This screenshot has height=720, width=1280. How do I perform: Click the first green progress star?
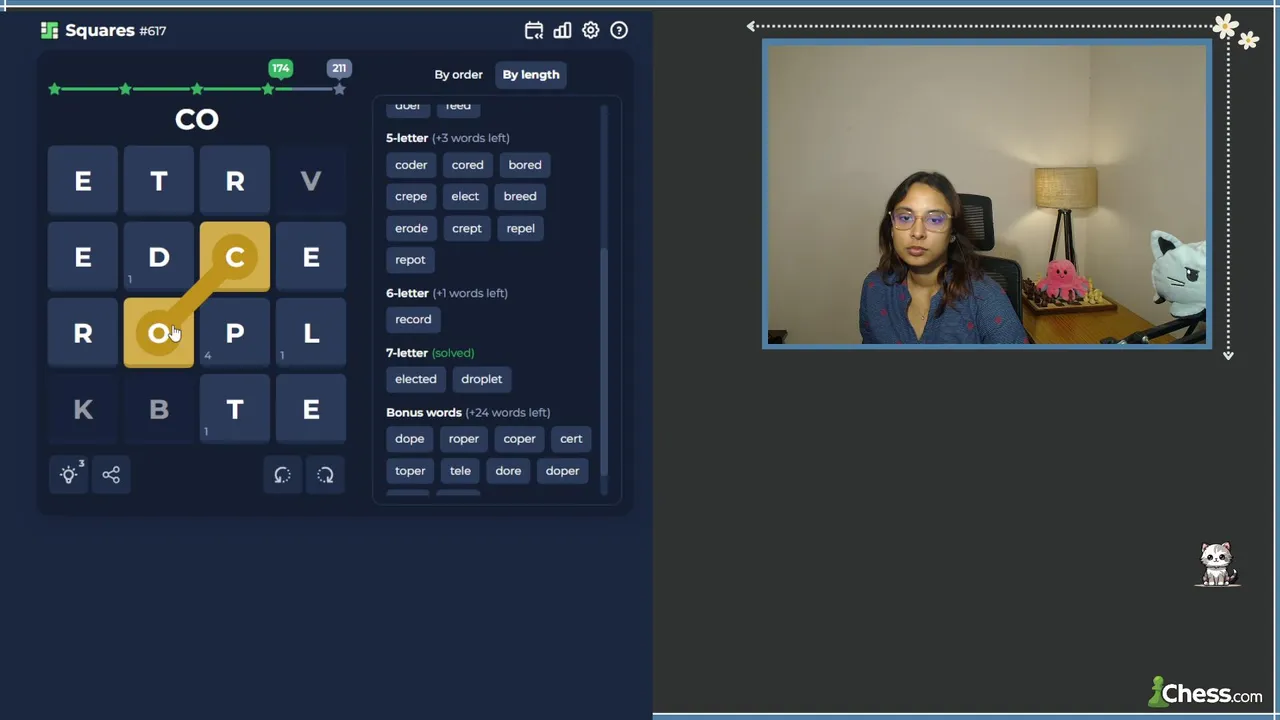55,89
